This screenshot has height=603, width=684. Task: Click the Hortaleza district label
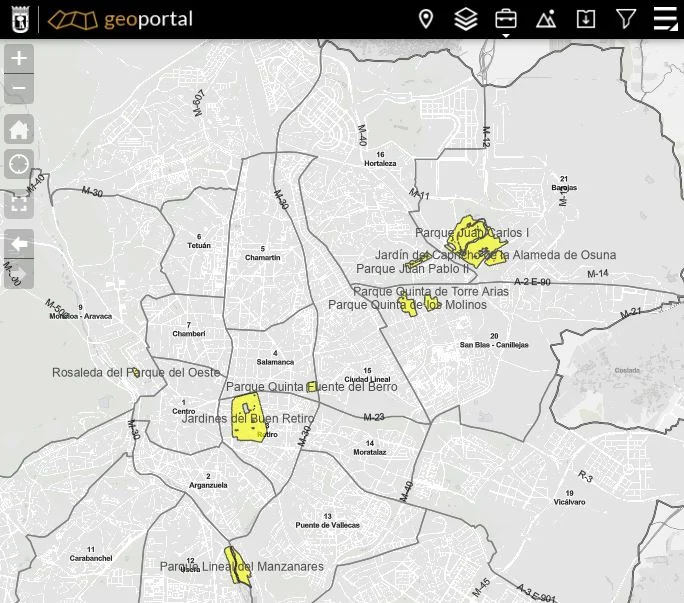tap(380, 159)
